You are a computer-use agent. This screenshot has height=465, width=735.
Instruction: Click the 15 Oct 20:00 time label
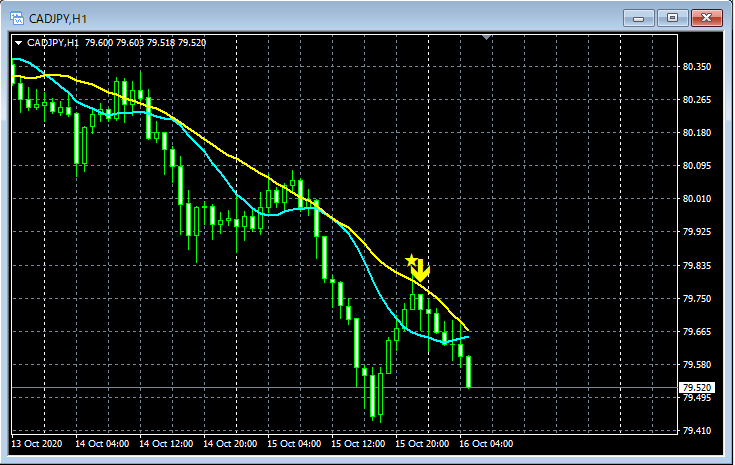coord(422,443)
